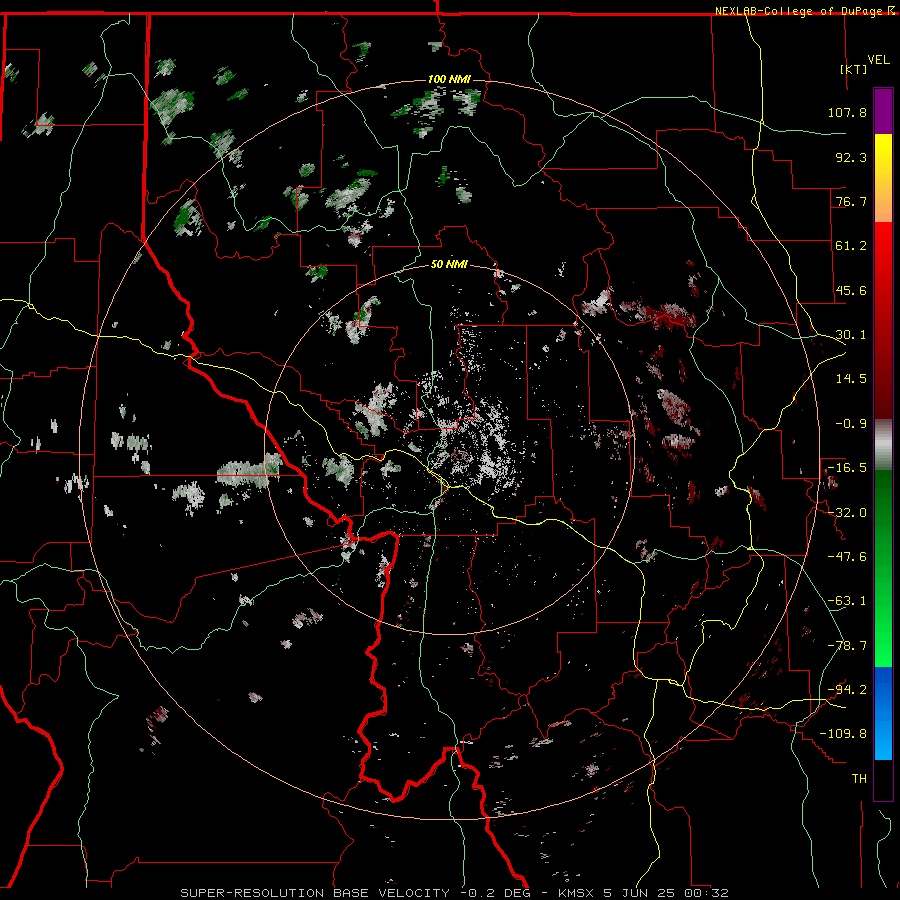Screen dimensions: 900x900
Task: Select the -109.8 legend value
Action: [x=844, y=734]
